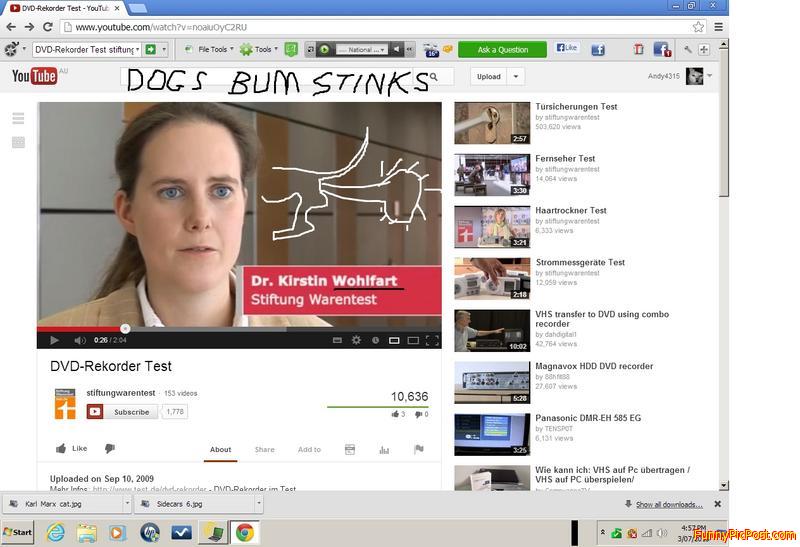Select the DVD-Rekorder Test browser tab
This screenshot has height=547, width=800.
(x=65, y=8)
